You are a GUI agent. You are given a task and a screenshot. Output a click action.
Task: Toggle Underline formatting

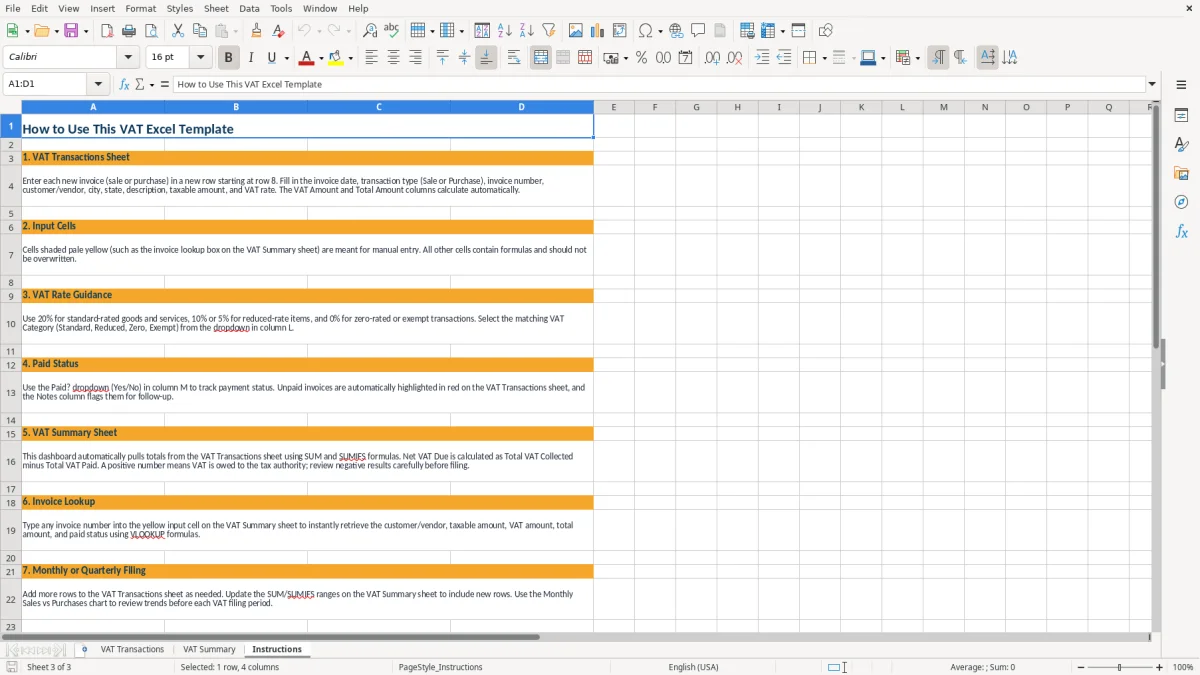pyautogui.click(x=271, y=58)
